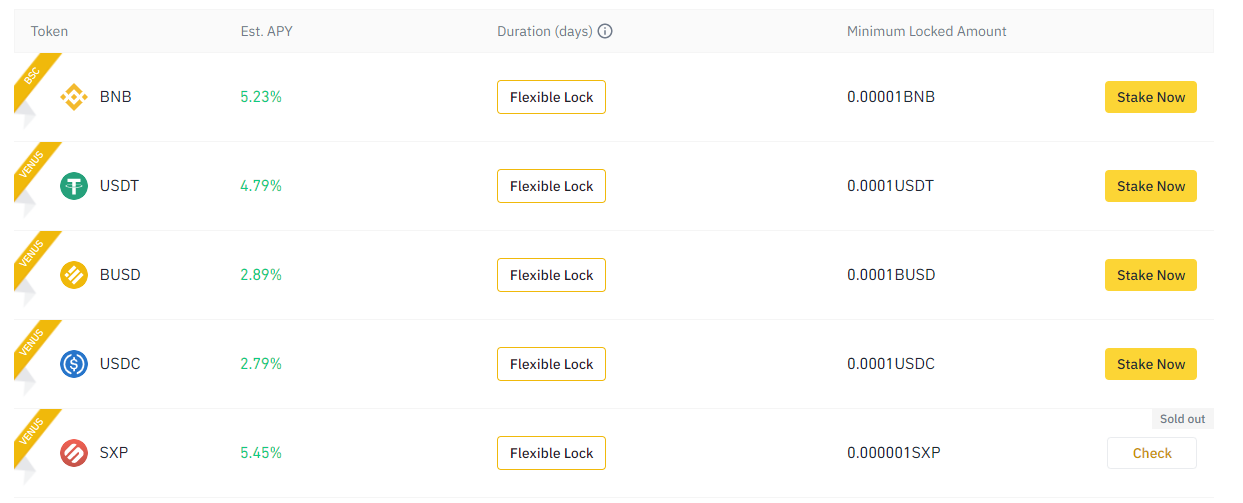Click the SXP token icon
The height and width of the screenshot is (503, 1243).
74,453
